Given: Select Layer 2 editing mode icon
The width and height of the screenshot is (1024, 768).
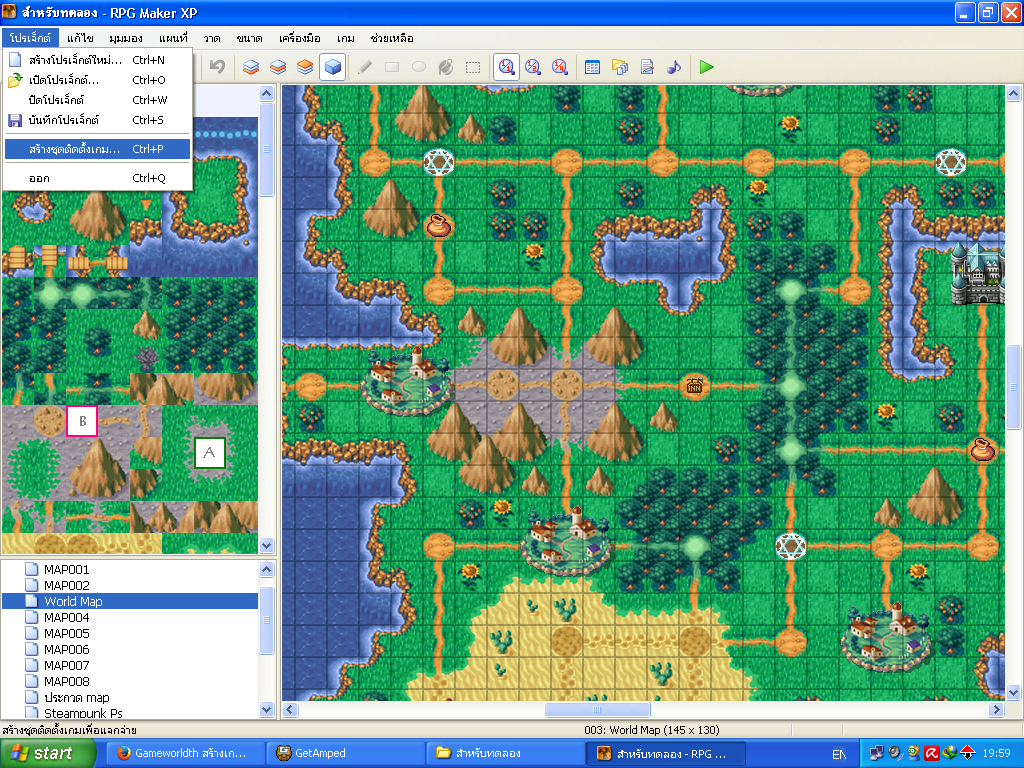Looking at the screenshot, I should point(278,67).
